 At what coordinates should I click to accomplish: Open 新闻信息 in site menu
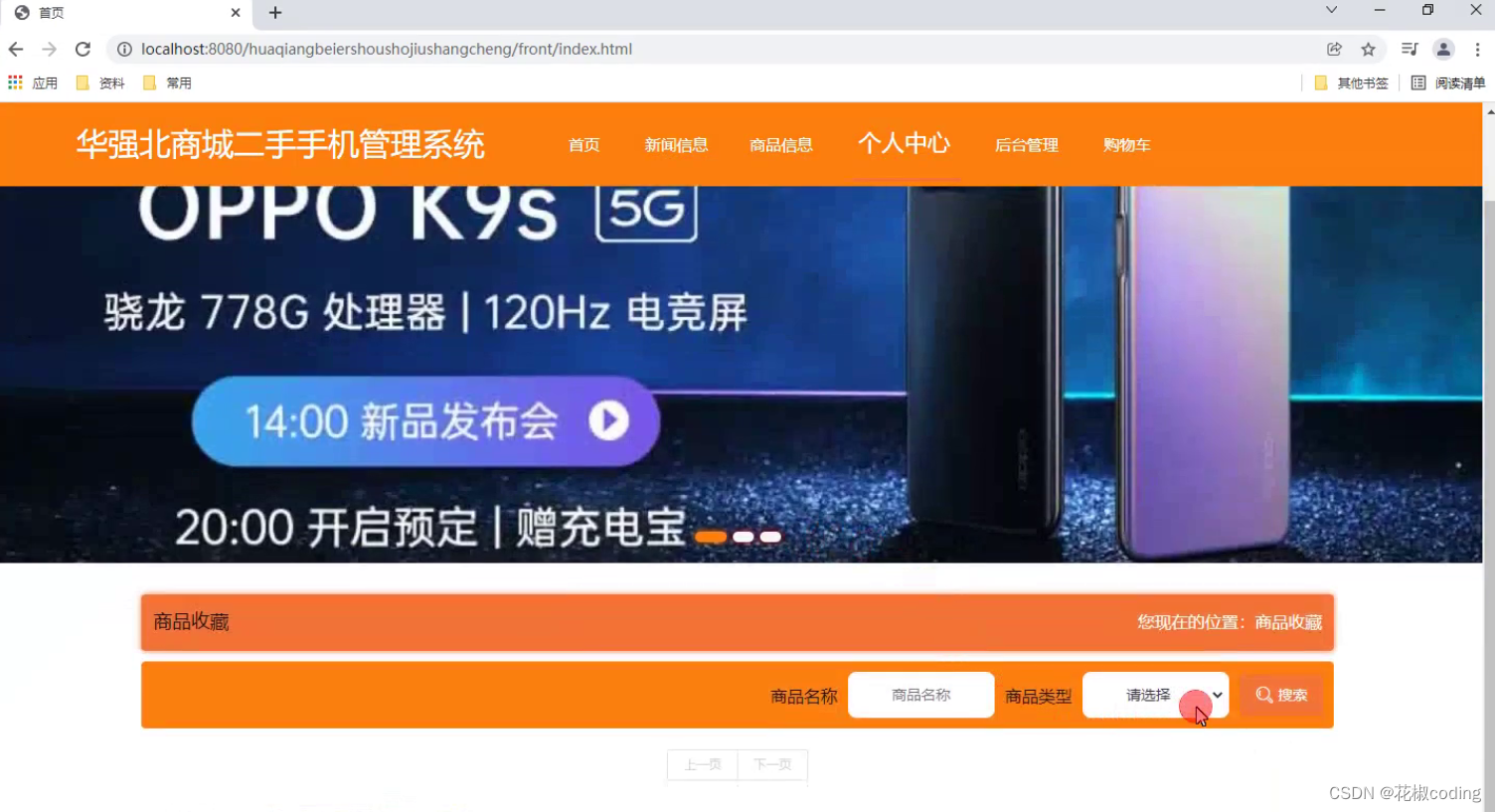676,145
